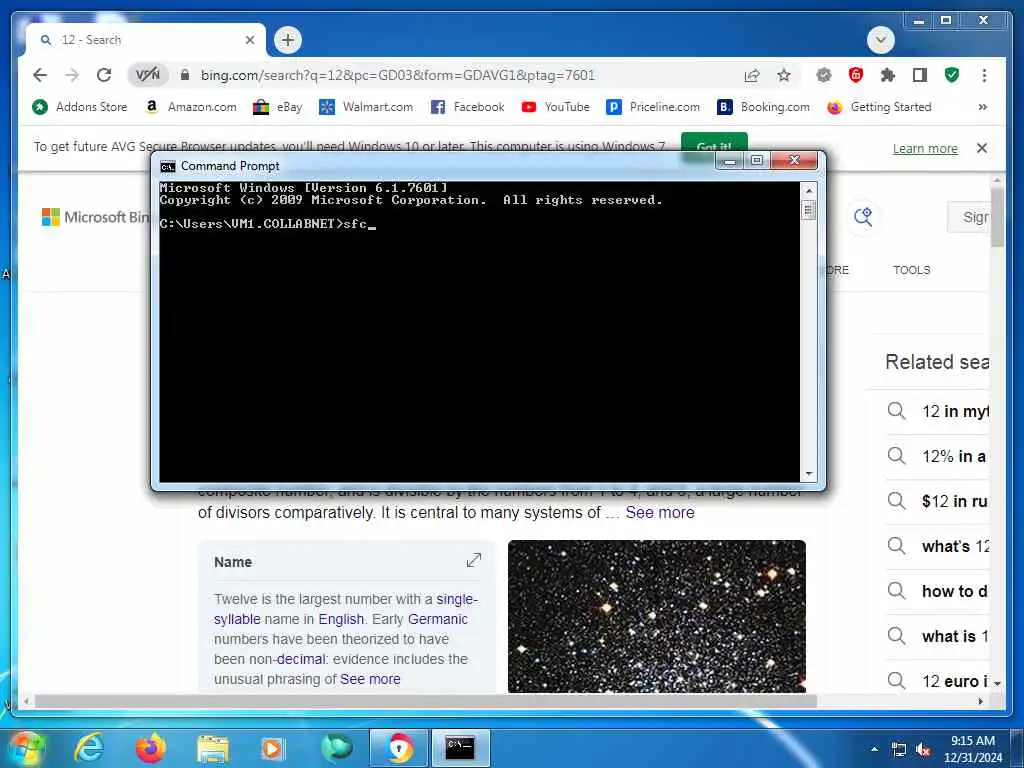Open the 'Germanic' link
Image resolution: width=1024 pixels, height=768 pixels.
(438, 619)
